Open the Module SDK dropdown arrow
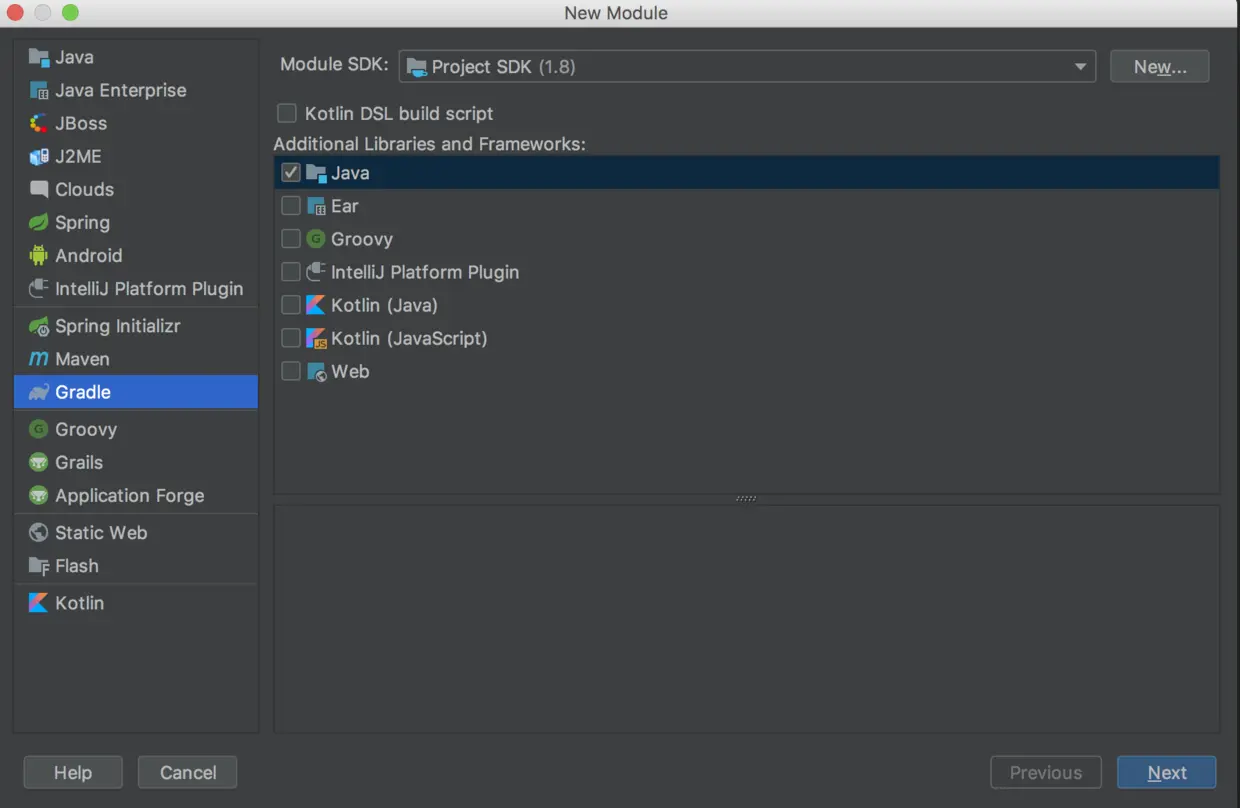Image resolution: width=1240 pixels, height=808 pixels. click(1080, 67)
